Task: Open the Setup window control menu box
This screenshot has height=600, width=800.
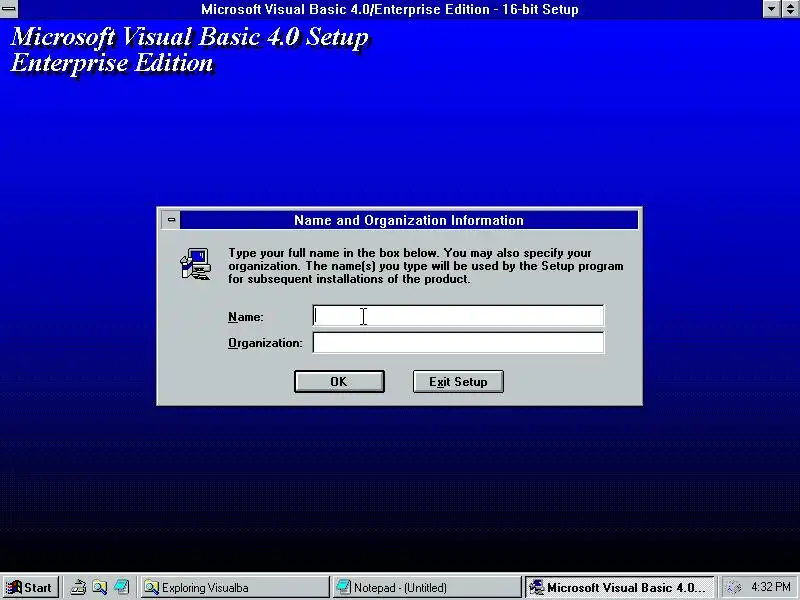Action: coord(9,9)
